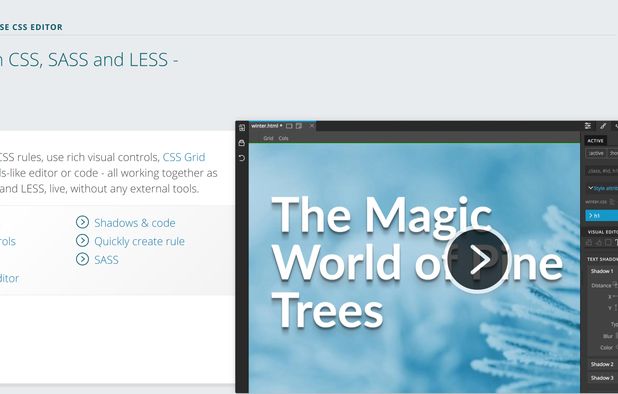Open the sliders settings icon in top panel
The image size is (618, 394).
[x=588, y=126]
